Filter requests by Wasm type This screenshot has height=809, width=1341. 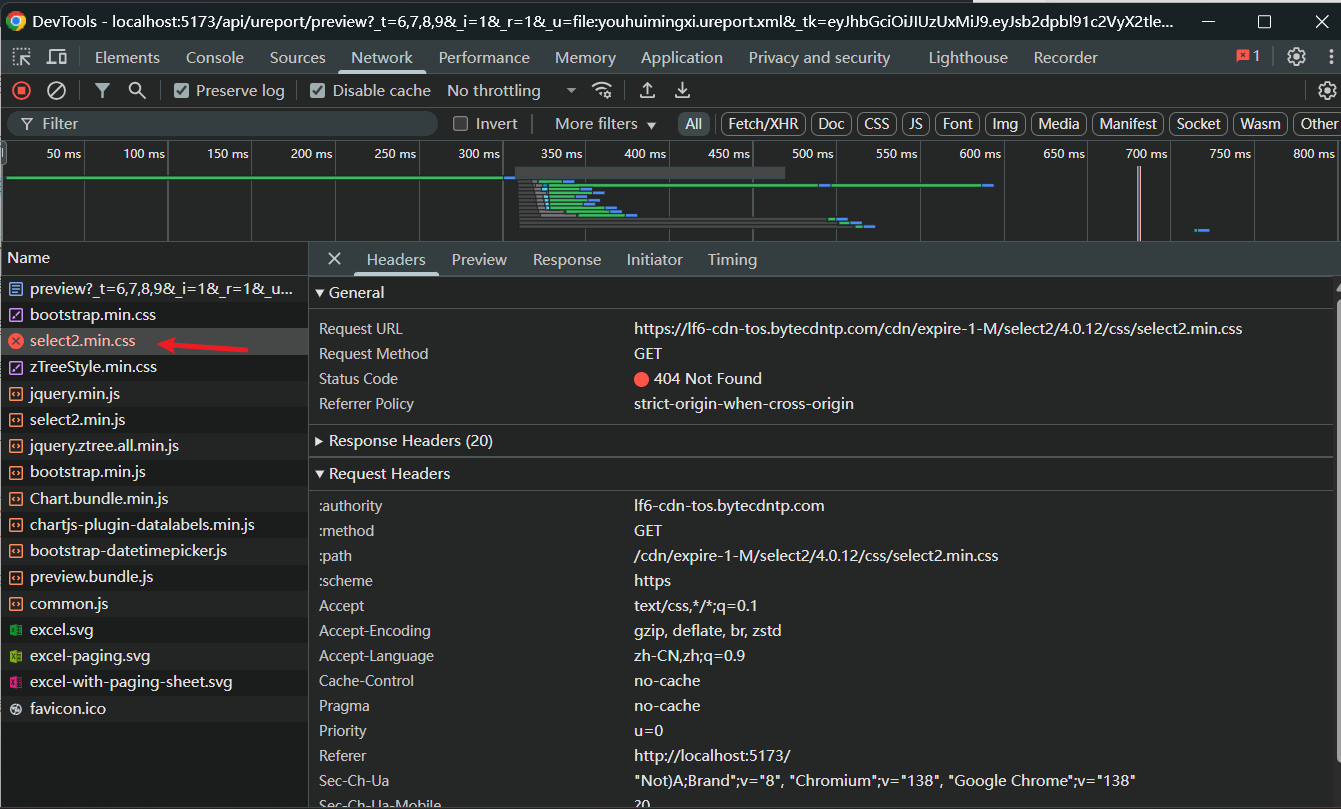coord(1260,124)
